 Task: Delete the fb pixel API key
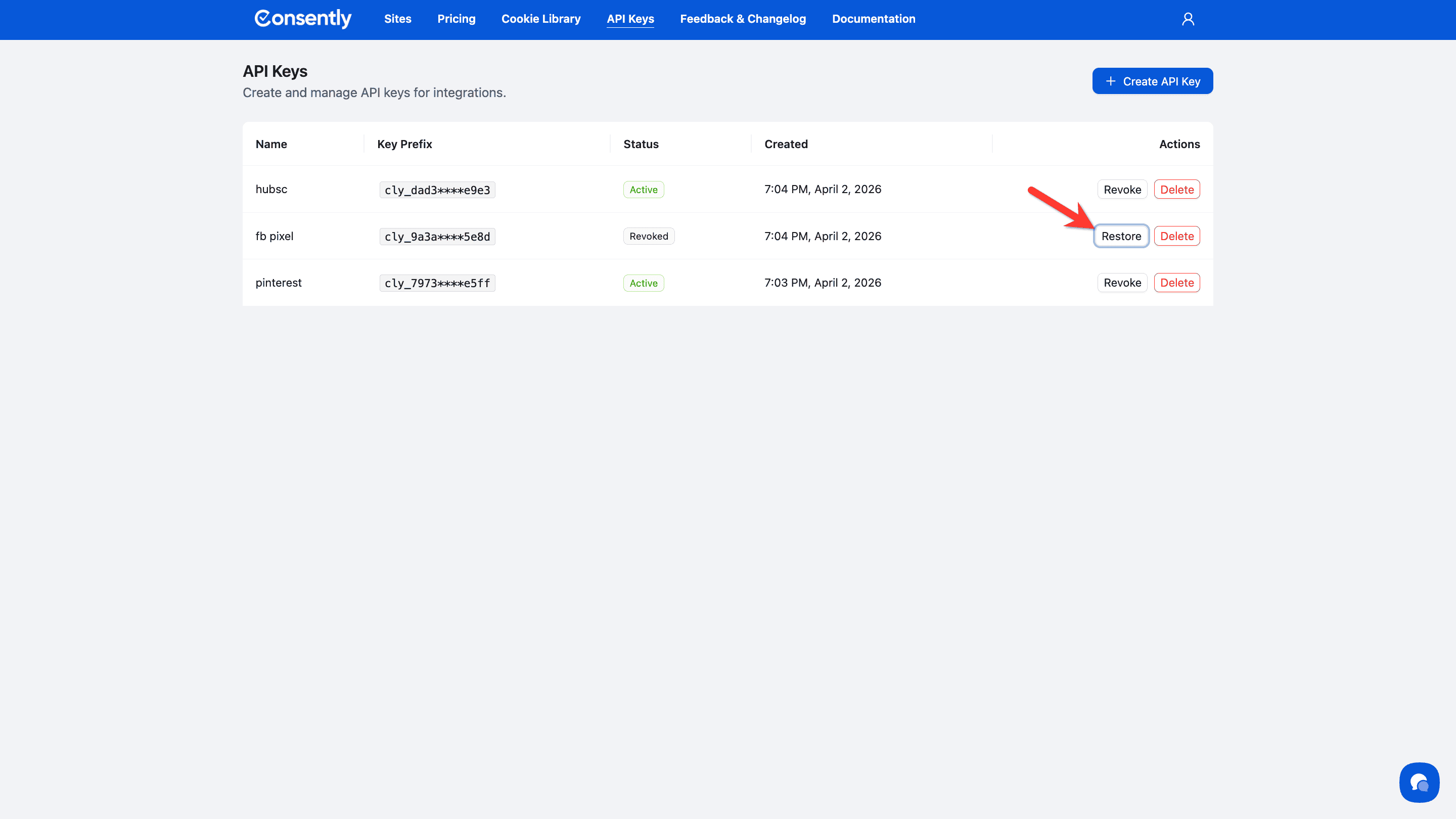1177,236
